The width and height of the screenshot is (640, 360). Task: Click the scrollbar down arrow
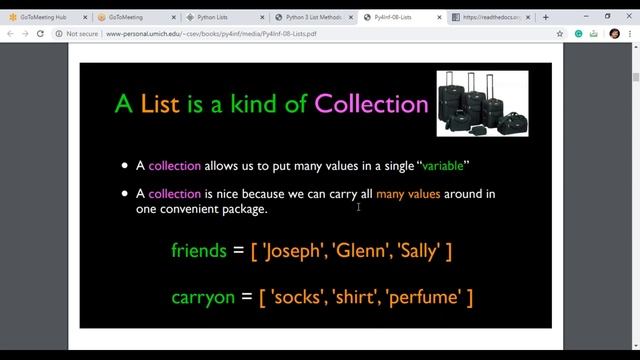pyautogui.click(x=636, y=346)
